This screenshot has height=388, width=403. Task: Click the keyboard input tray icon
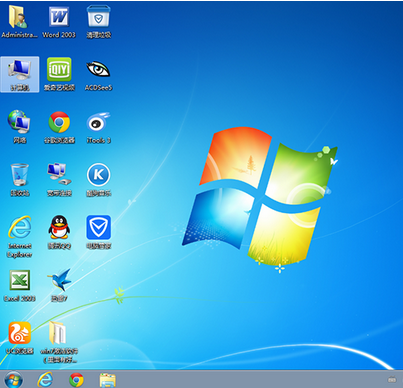point(392,379)
